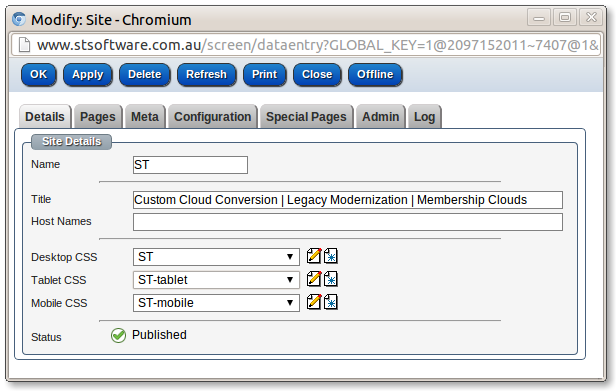Click into the Title input field
Image resolution: width=616 pixels, height=391 pixels.
(348, 200)
